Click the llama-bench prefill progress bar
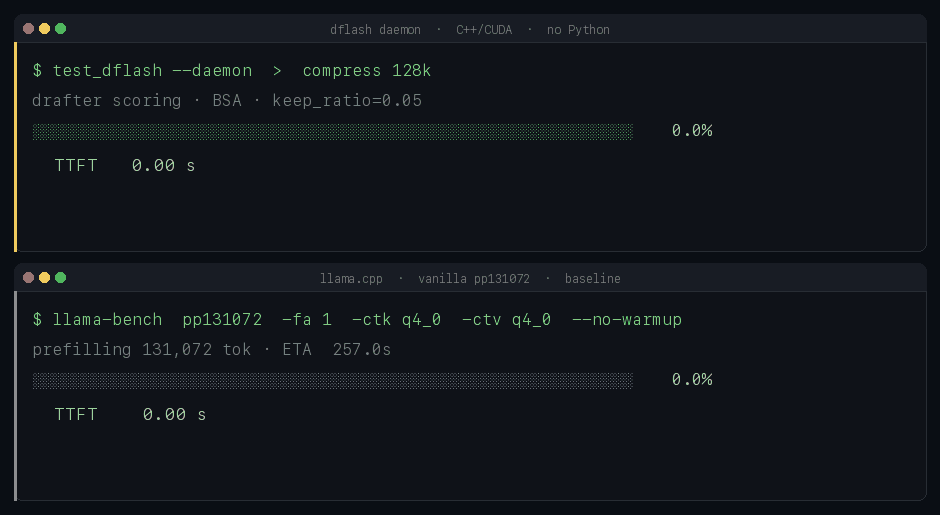Viewport: 940px width, 515px height. pos(333,380)
